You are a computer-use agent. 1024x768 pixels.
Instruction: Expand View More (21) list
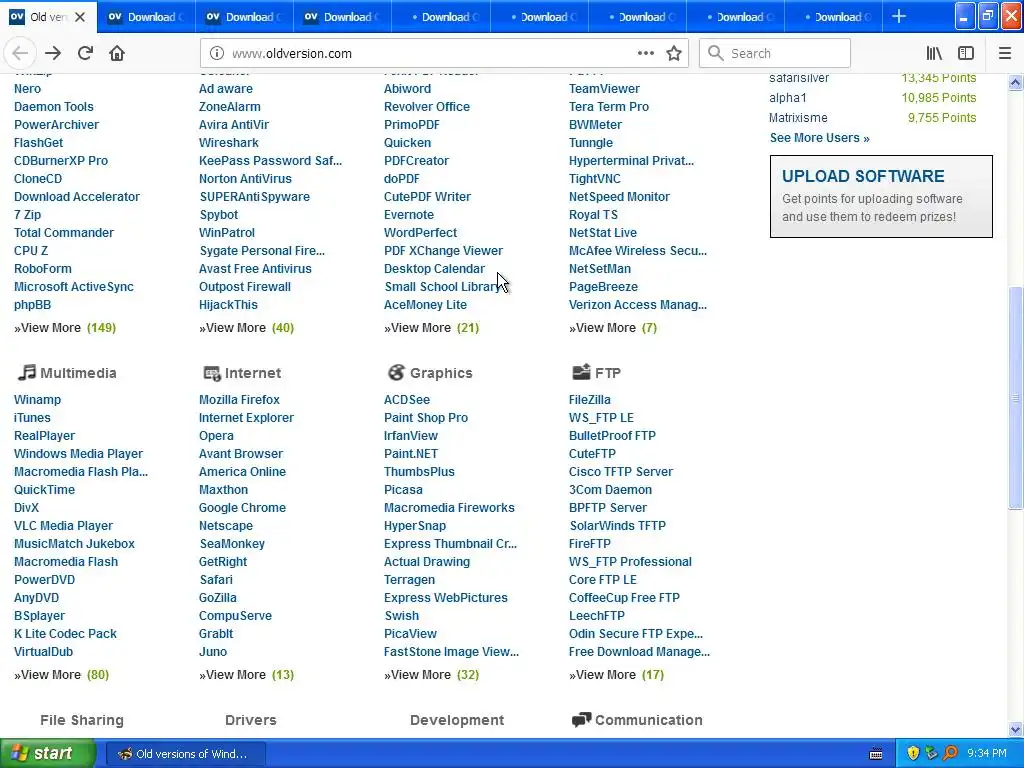click(x=432, y=328)
